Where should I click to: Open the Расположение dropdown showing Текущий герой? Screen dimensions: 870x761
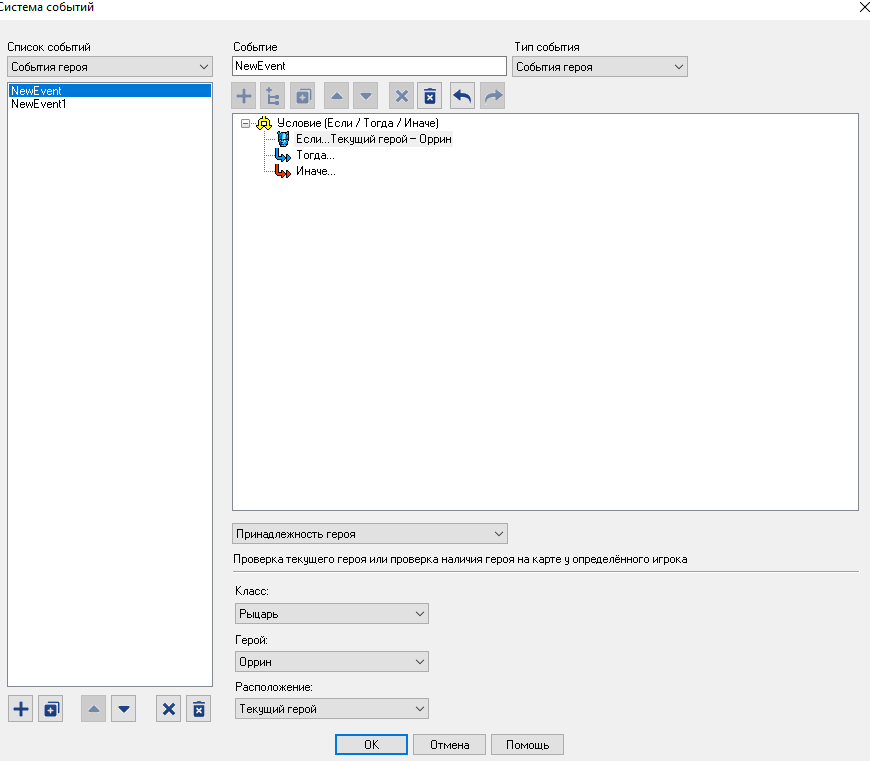pos(332,708)
